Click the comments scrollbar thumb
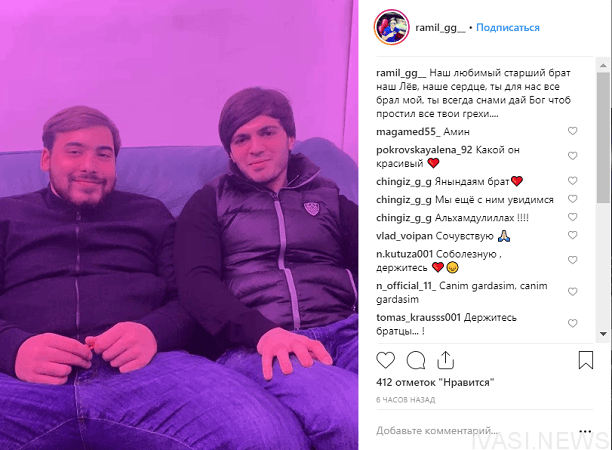 [x=603, y=137]
